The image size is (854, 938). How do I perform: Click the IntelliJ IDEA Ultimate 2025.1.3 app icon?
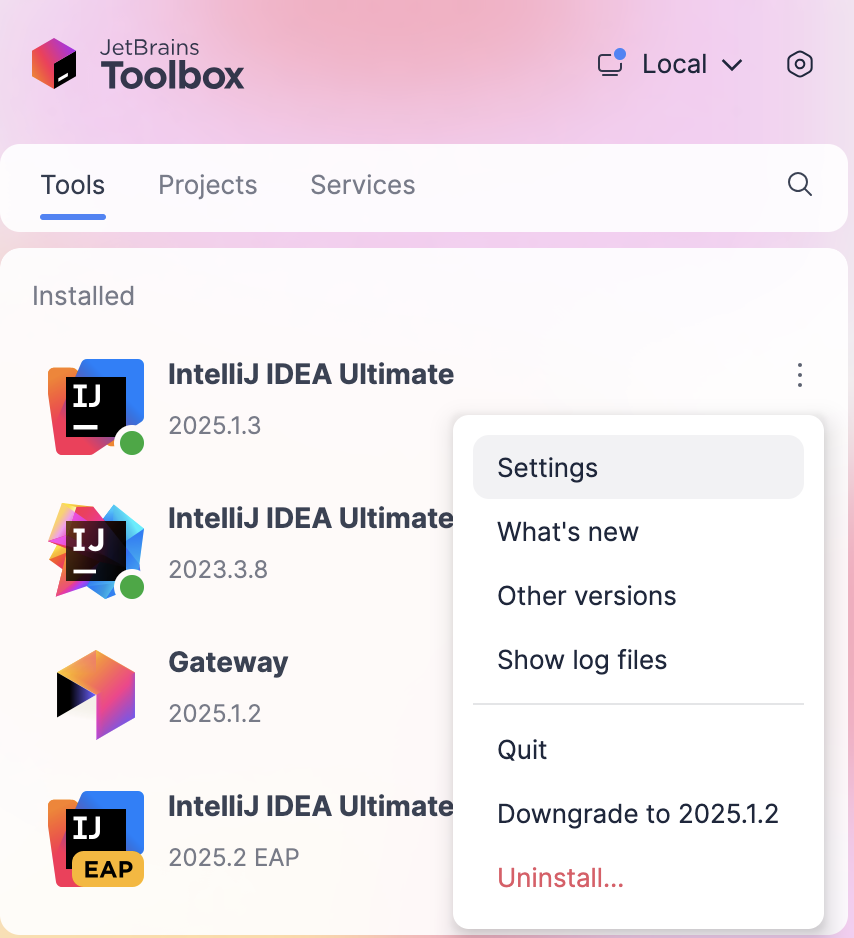(95, 407)
